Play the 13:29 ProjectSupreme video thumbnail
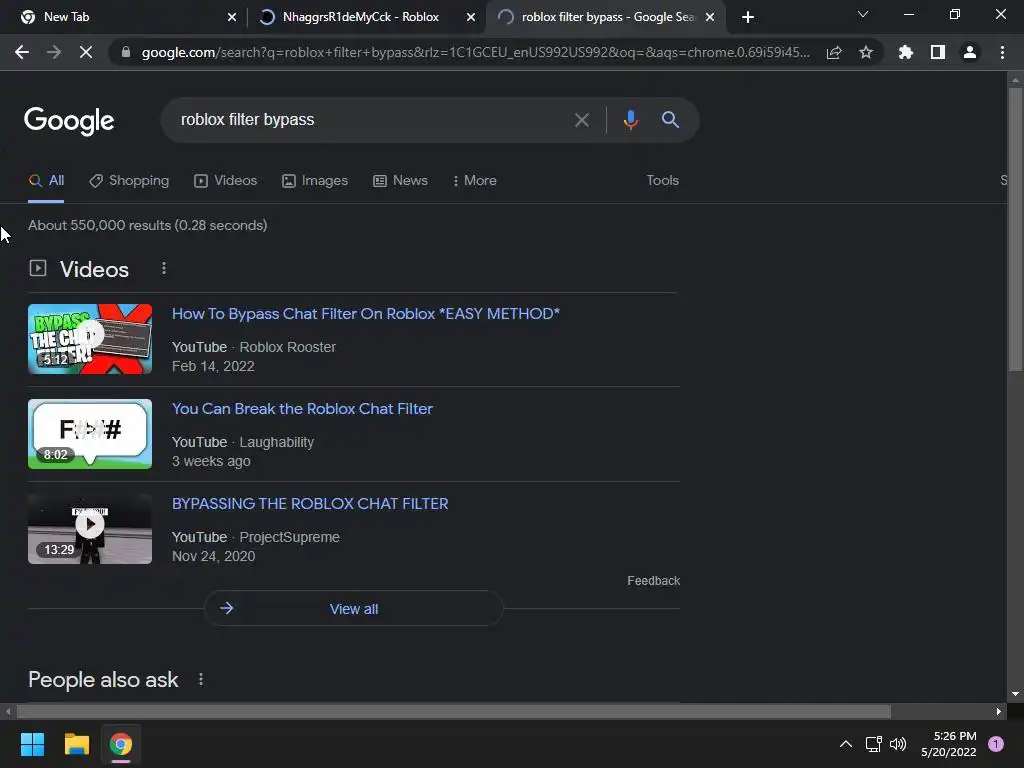 pos(90,529)
